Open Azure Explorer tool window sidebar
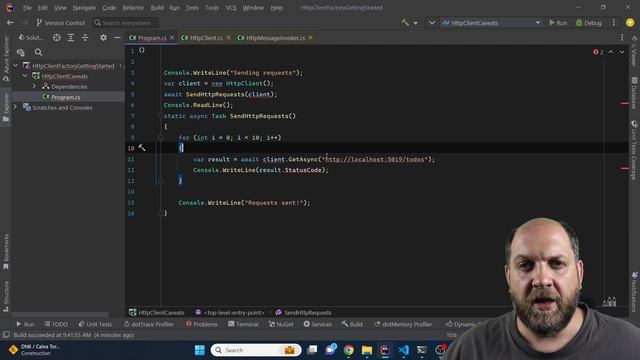The width and height of the screenshot is (640, 360). click(6, 58)
